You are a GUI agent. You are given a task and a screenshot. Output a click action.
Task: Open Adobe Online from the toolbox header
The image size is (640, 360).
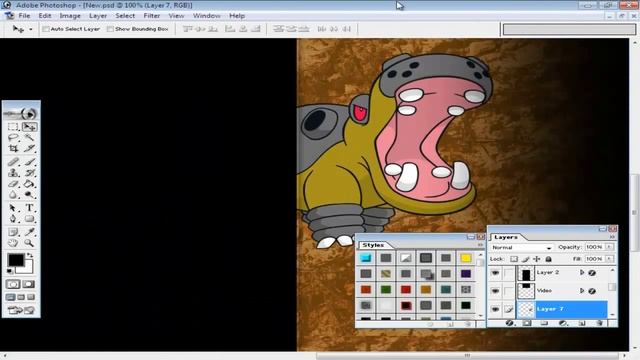[x=21, y=113]
